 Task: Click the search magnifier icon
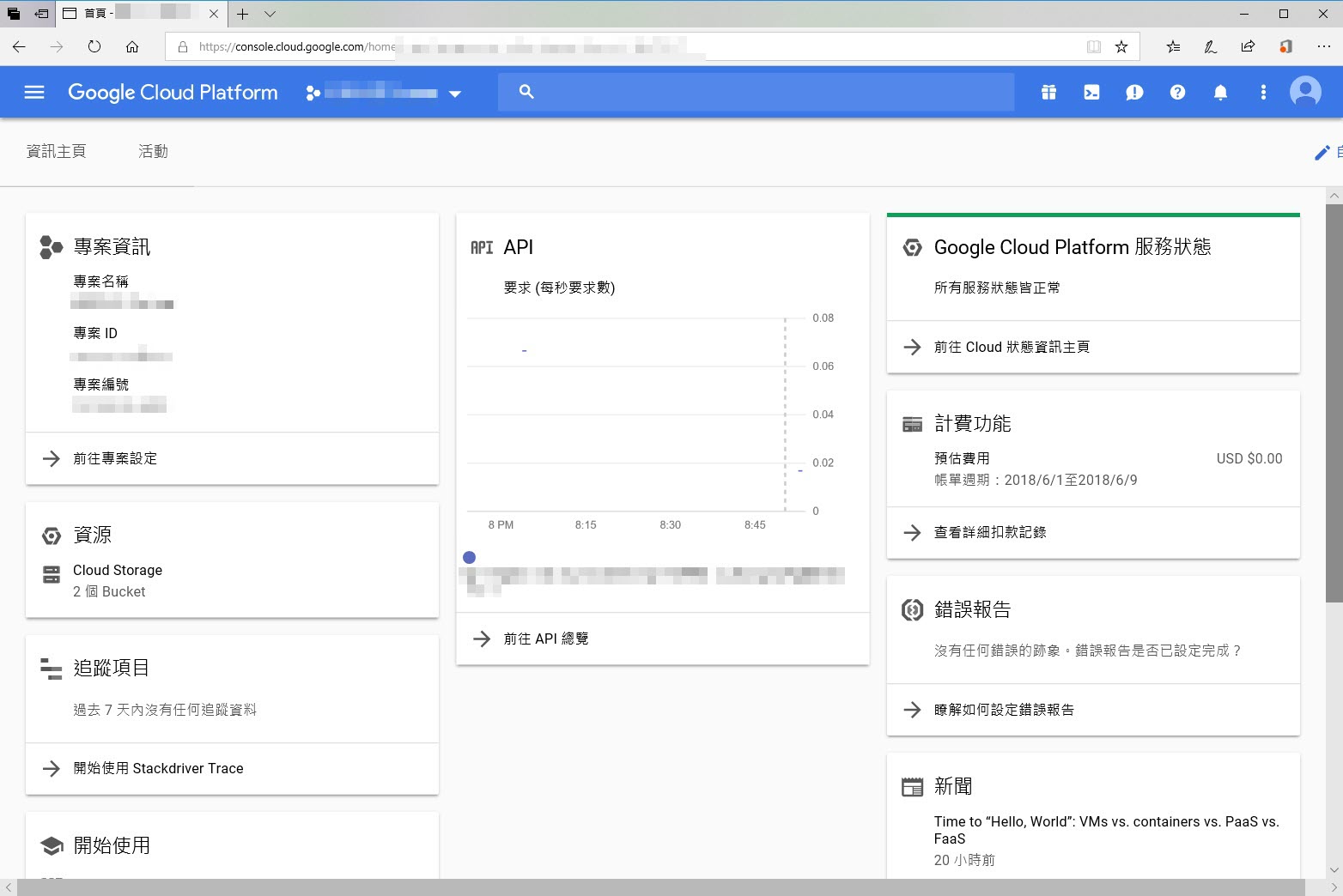(x=526, y=92)
